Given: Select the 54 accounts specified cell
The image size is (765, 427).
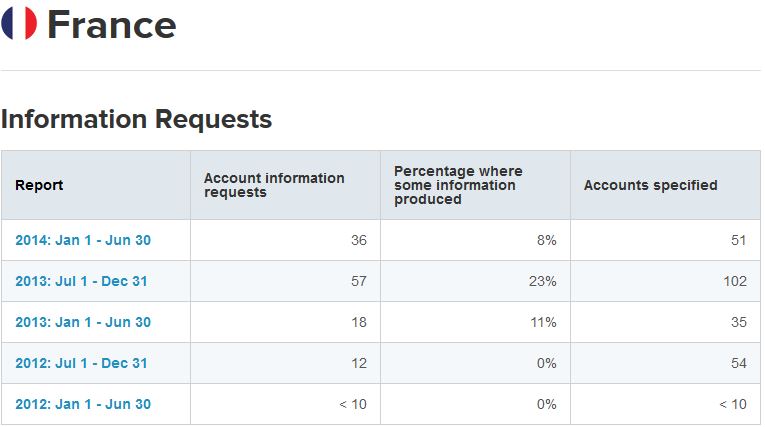Looking at the screenshot, I should pos(738,363).
